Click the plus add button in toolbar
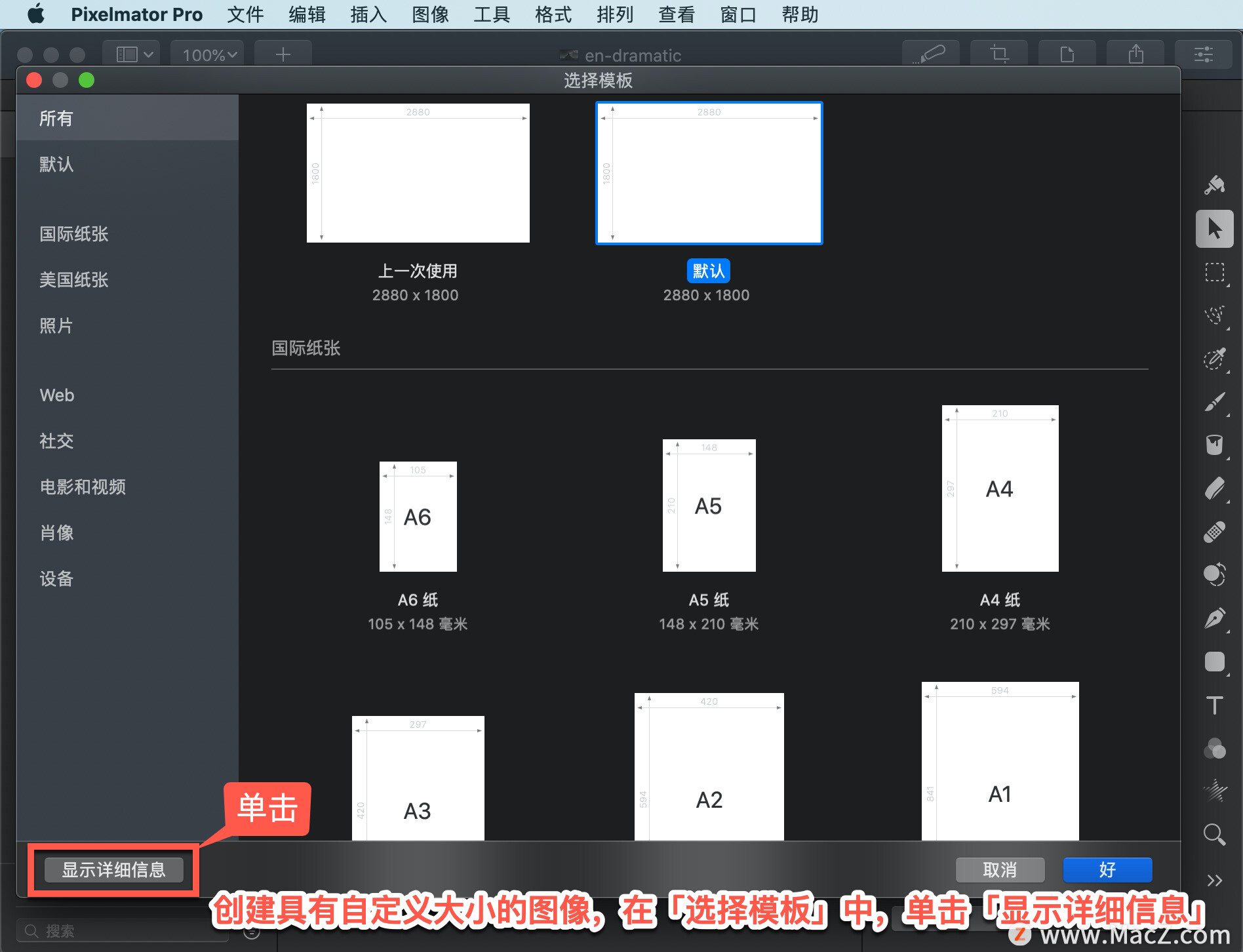Image resolution: width=1243 pixels, height=952 pixels. pyautogui.click(x=283, y=54)
